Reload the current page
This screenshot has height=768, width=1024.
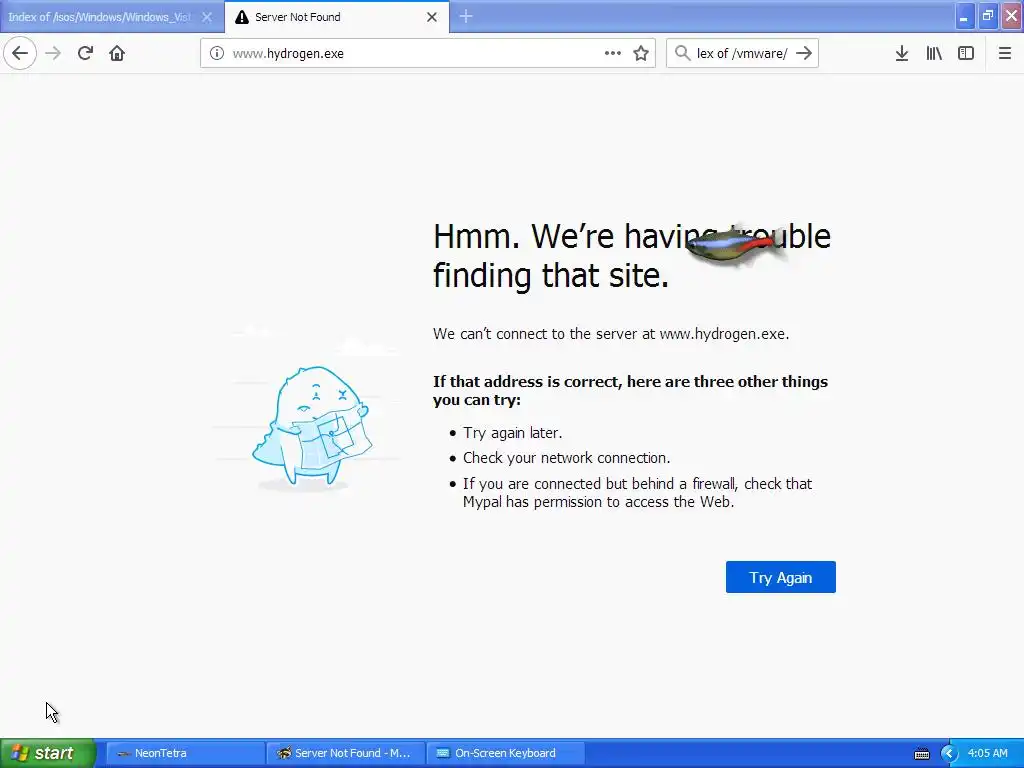click(x=85, y=53)
